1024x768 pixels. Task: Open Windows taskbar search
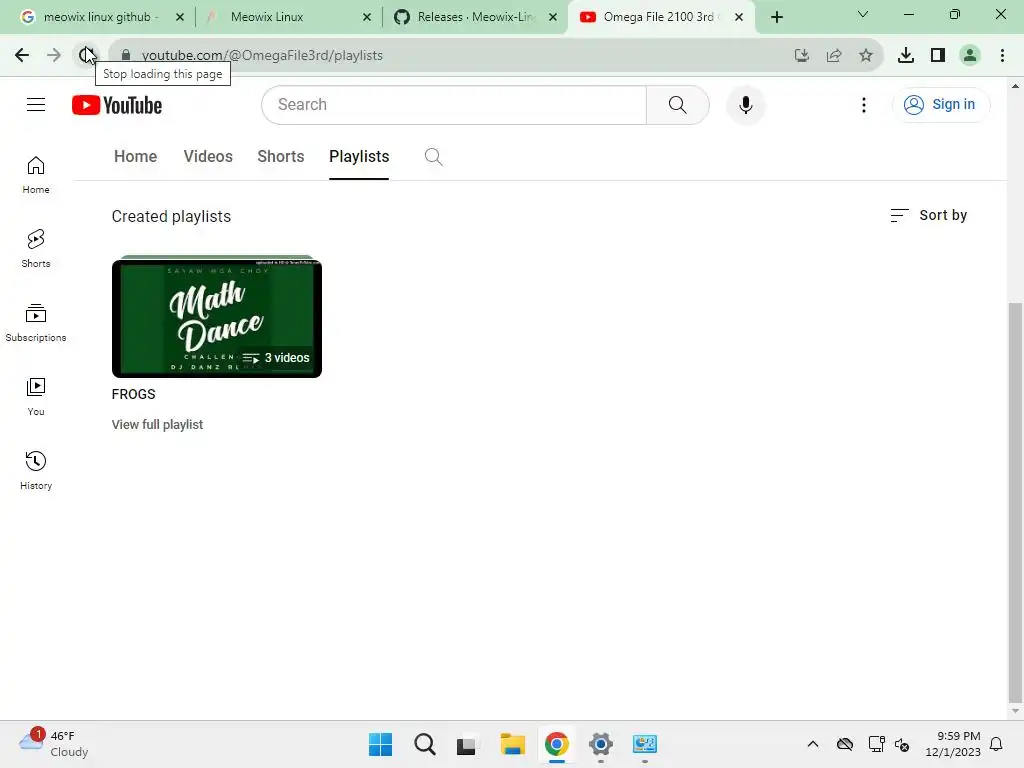tap(424, 744)
